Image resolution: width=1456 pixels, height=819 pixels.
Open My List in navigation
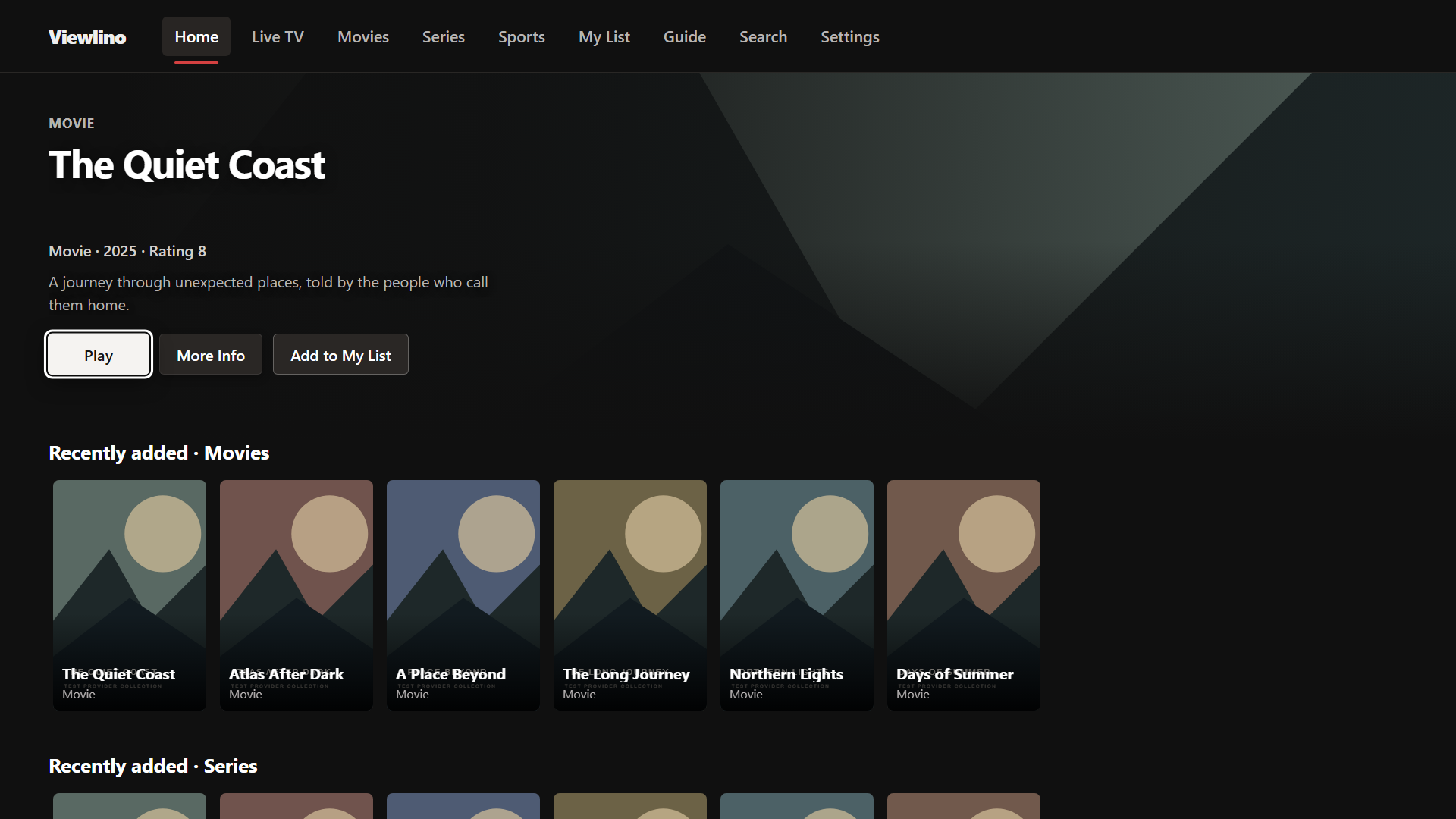pyautogui.click(x=604, y=36)
